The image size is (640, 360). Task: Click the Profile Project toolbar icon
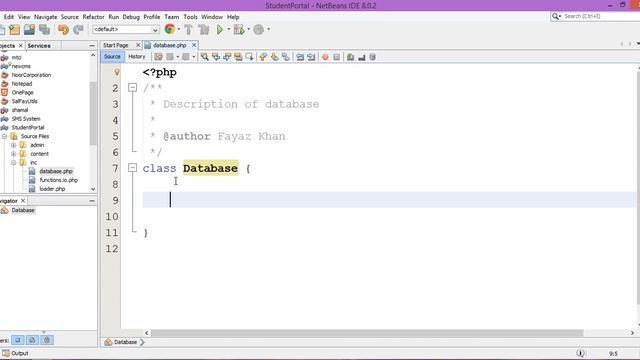click(259, 29)
